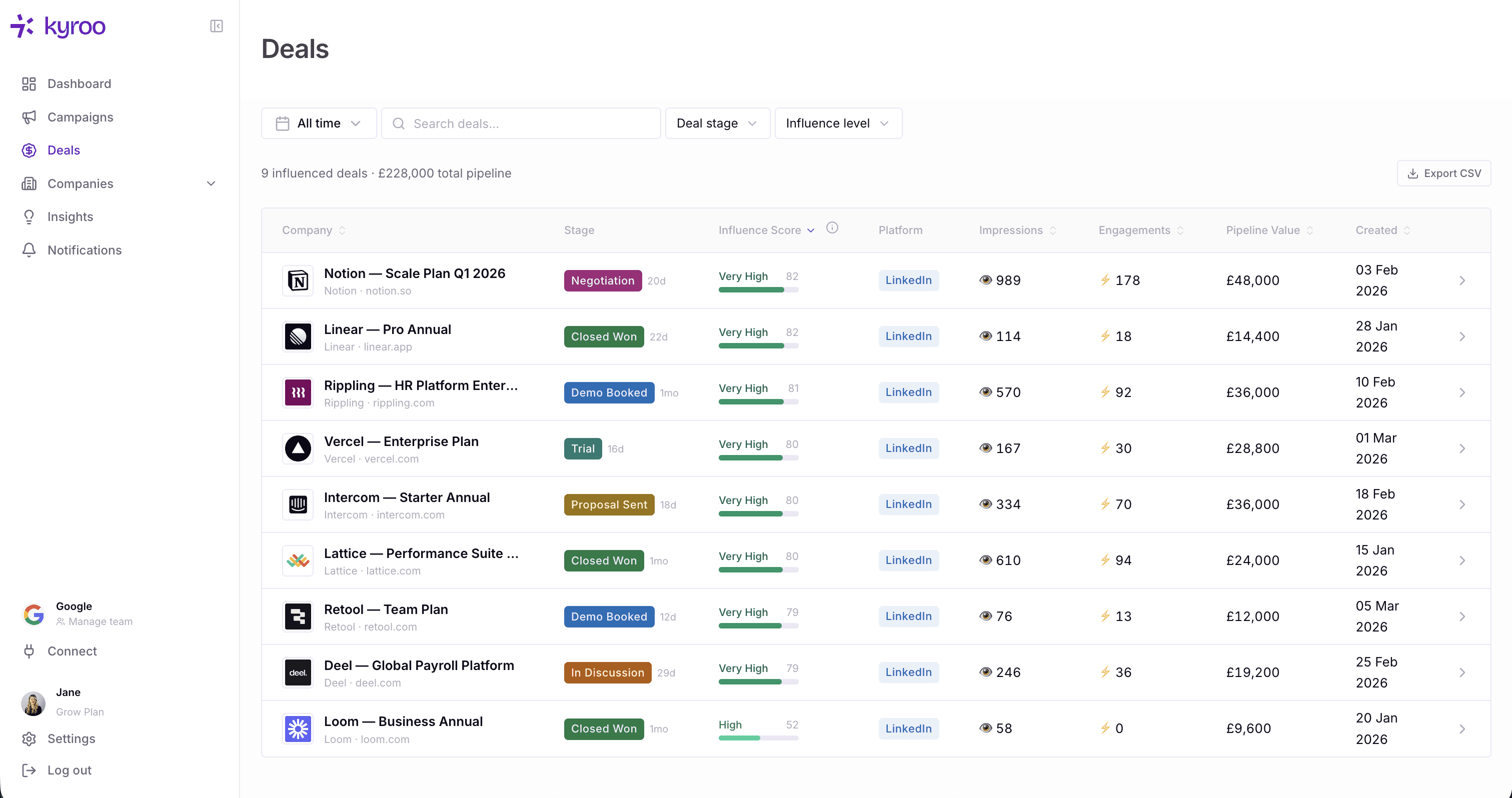Open the All time date range selector
Viewport: 1512px width, 798px height.
(x=319, y=123)
